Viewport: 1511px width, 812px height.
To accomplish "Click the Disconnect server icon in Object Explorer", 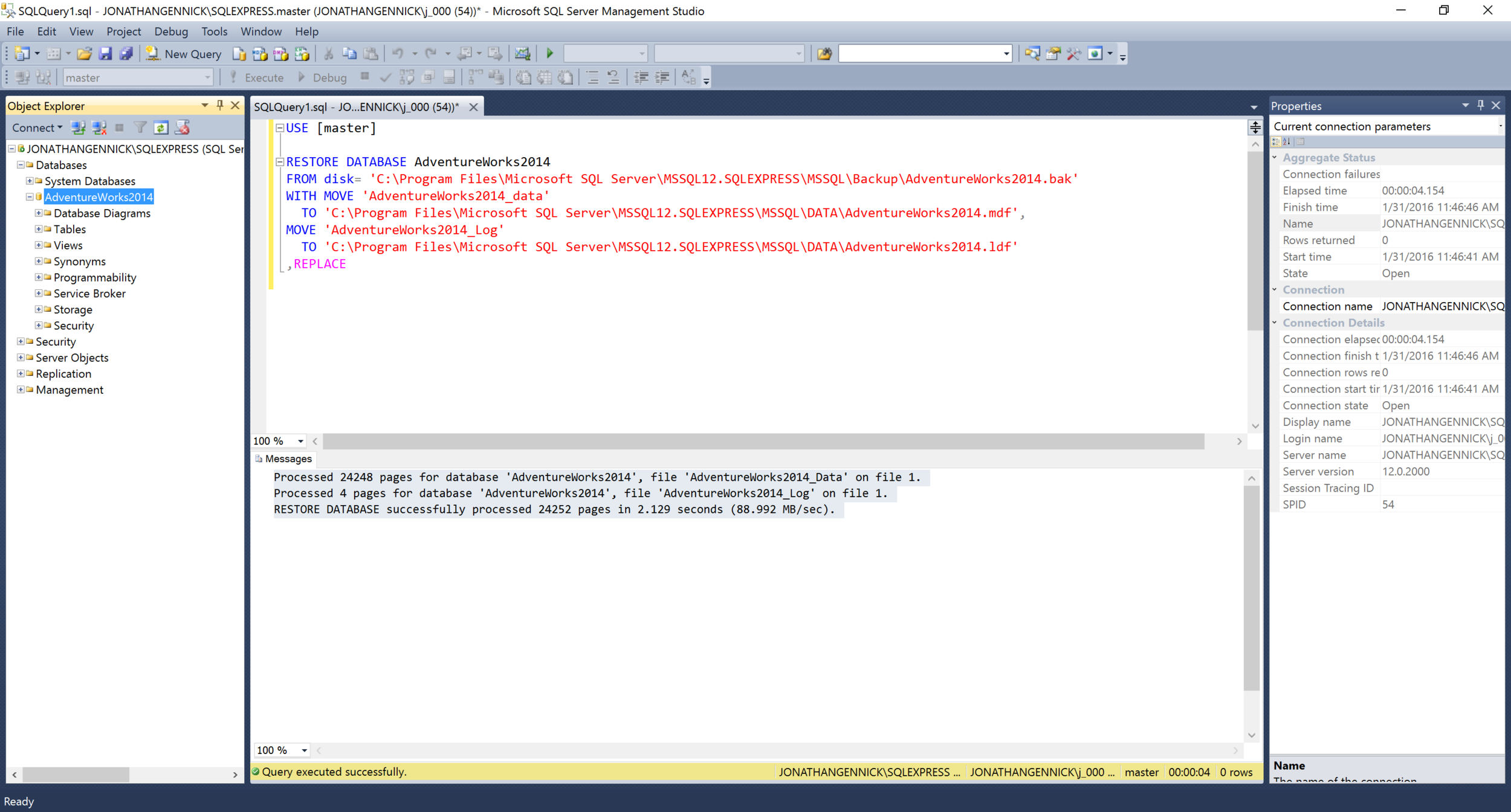I will point(99,127).
